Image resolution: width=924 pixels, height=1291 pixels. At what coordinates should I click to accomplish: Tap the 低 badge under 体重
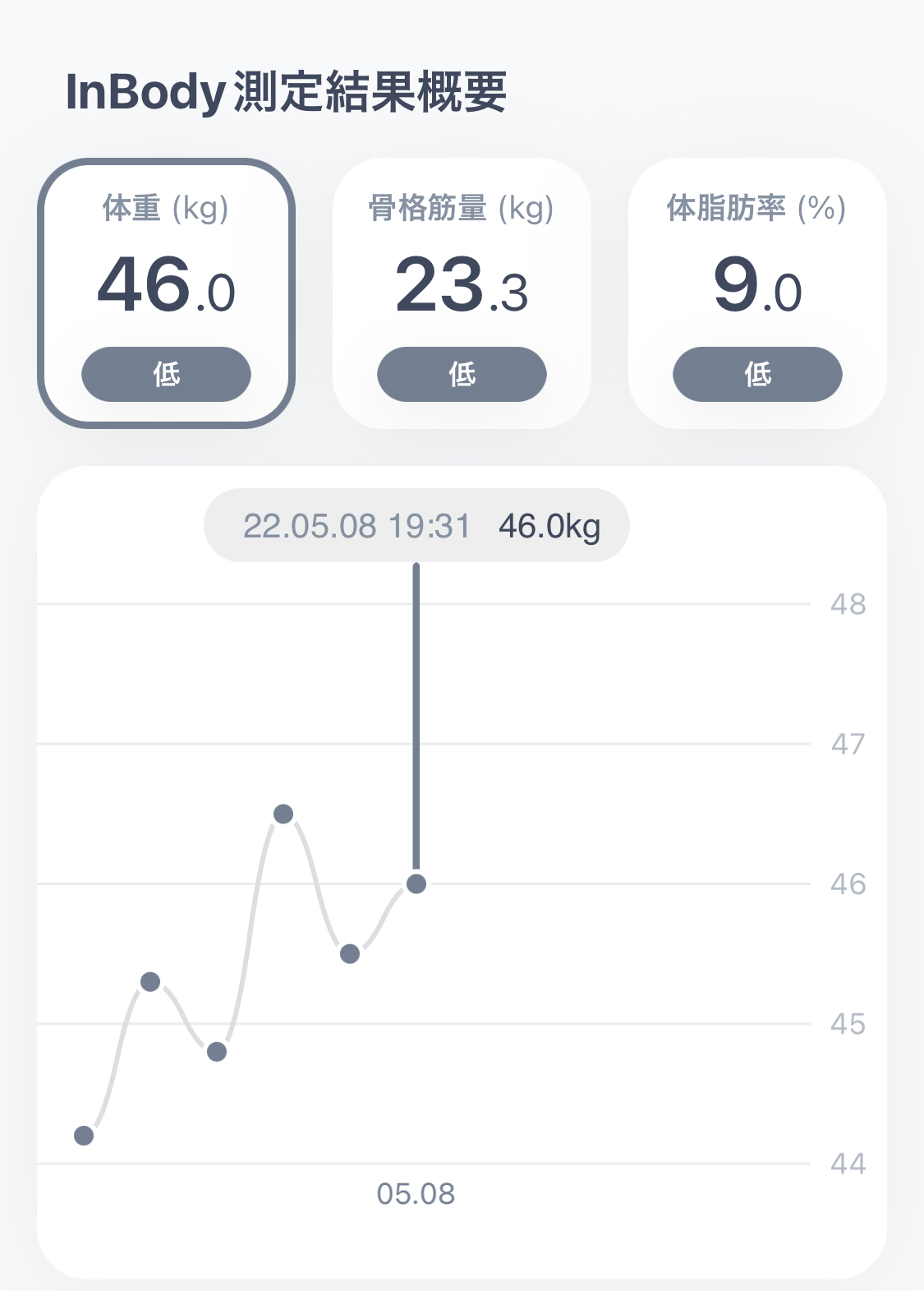166,375
